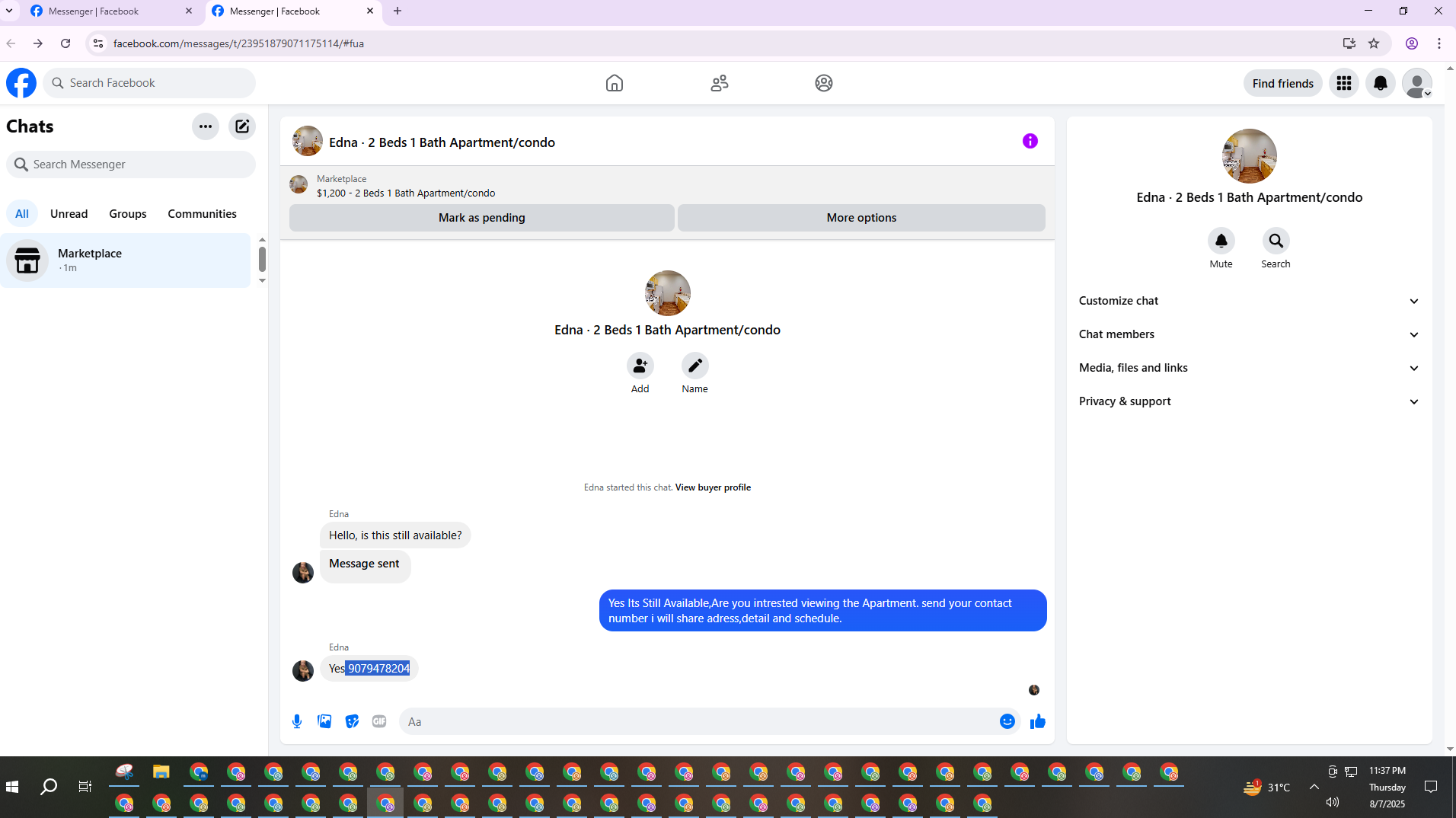Show hidden system tray icons chevron

1314,787
